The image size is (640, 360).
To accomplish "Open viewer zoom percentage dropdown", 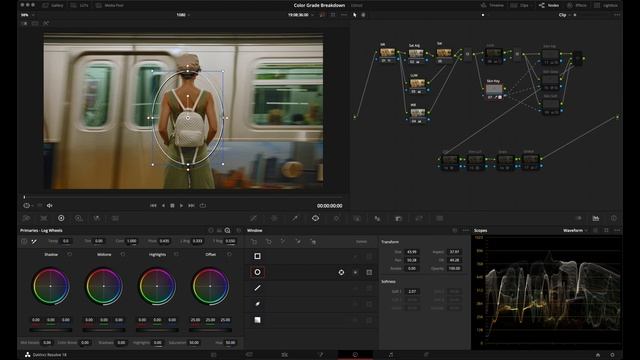I will 27,15.
